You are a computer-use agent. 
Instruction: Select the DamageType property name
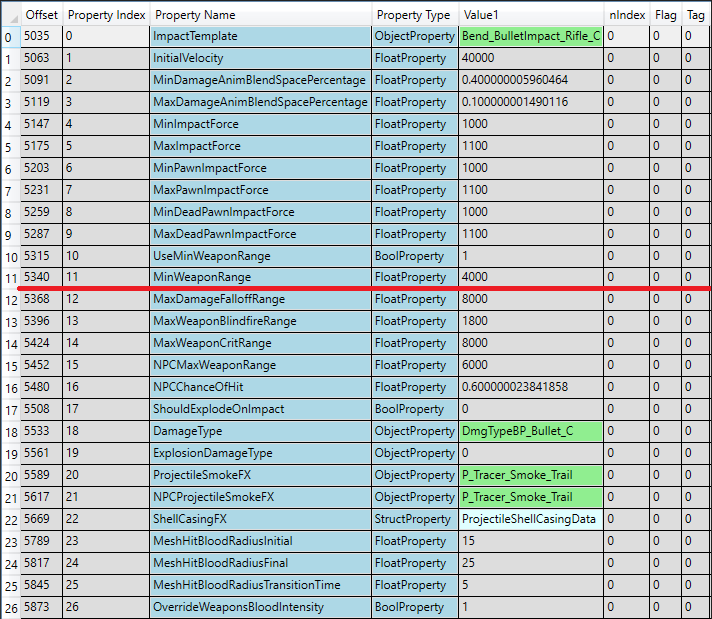click(261, 431)
